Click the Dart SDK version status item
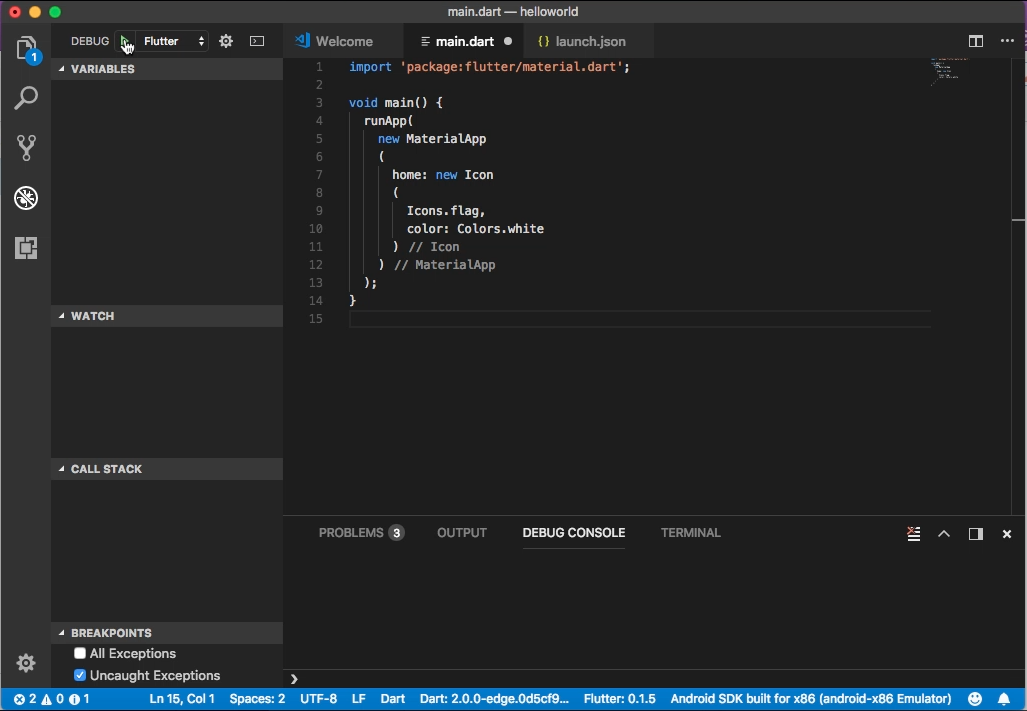The height and width of the screenshot is (711, 1027). click(x=495, y=699)
